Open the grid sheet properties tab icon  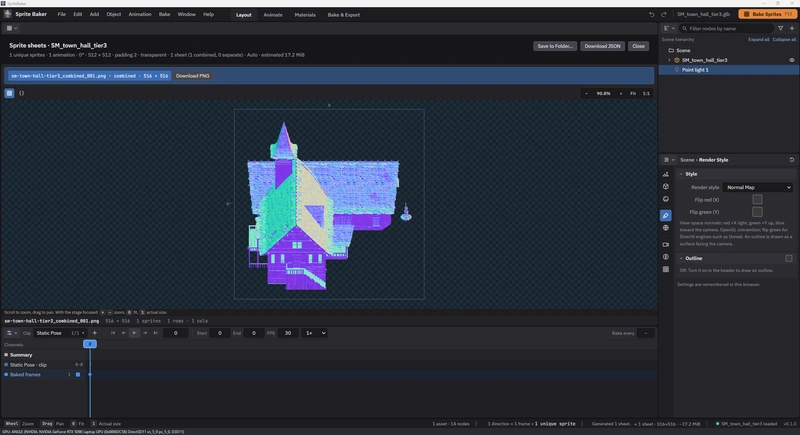(666, 269)
